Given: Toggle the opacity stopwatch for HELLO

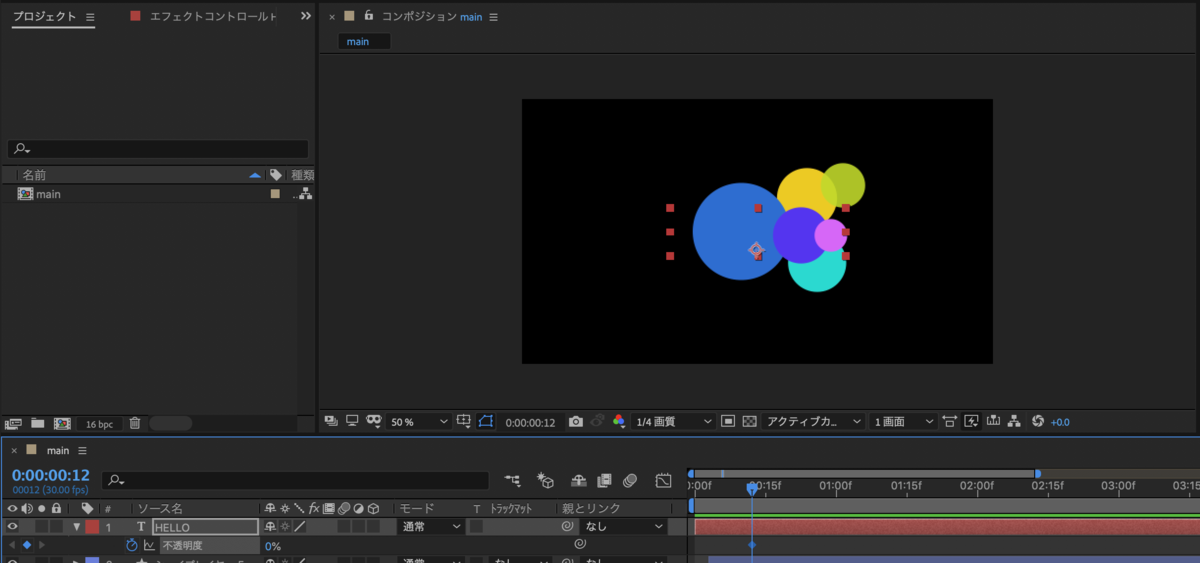Looking at the screenshot, I should tap(131, 545).
